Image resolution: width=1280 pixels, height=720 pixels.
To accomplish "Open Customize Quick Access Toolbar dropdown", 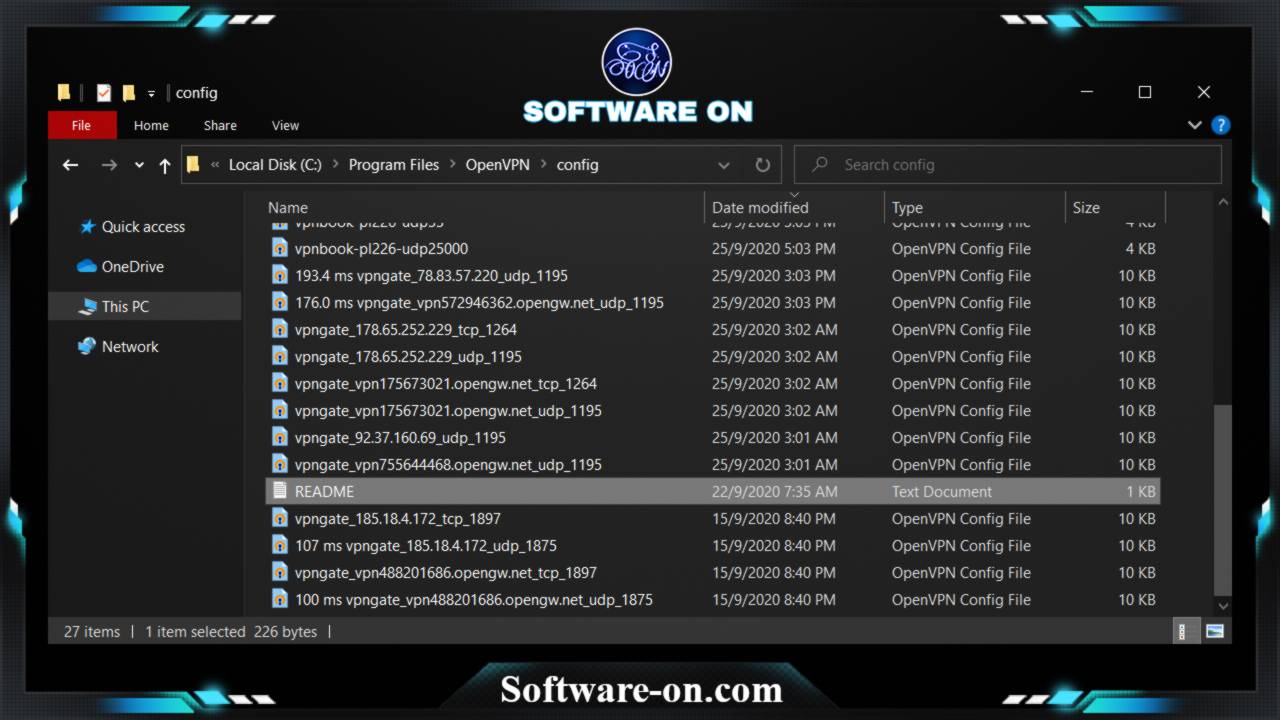I will click(151, 94).
